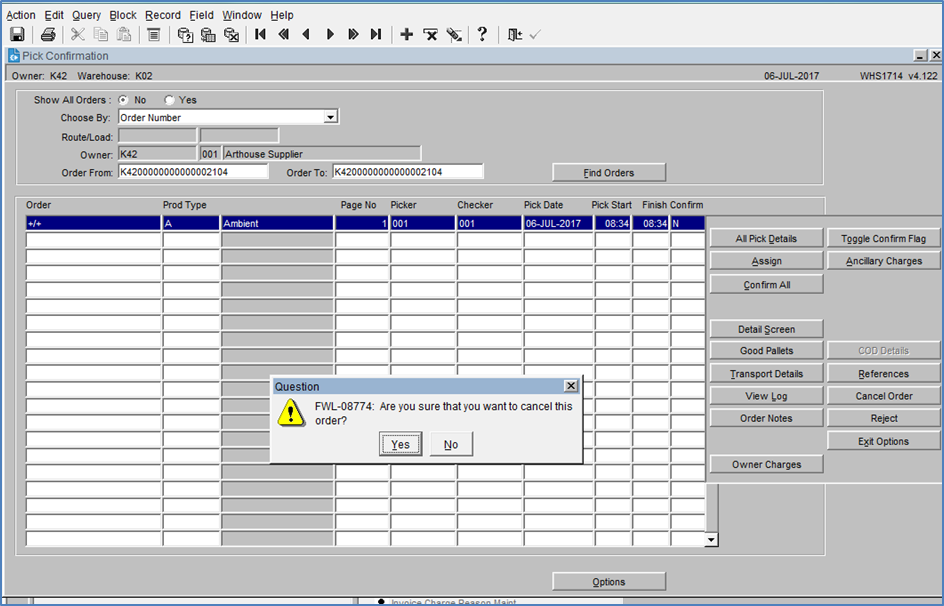Click the Copy toolbar icon
The image size is (944, 606).
(x=101, y=34)
